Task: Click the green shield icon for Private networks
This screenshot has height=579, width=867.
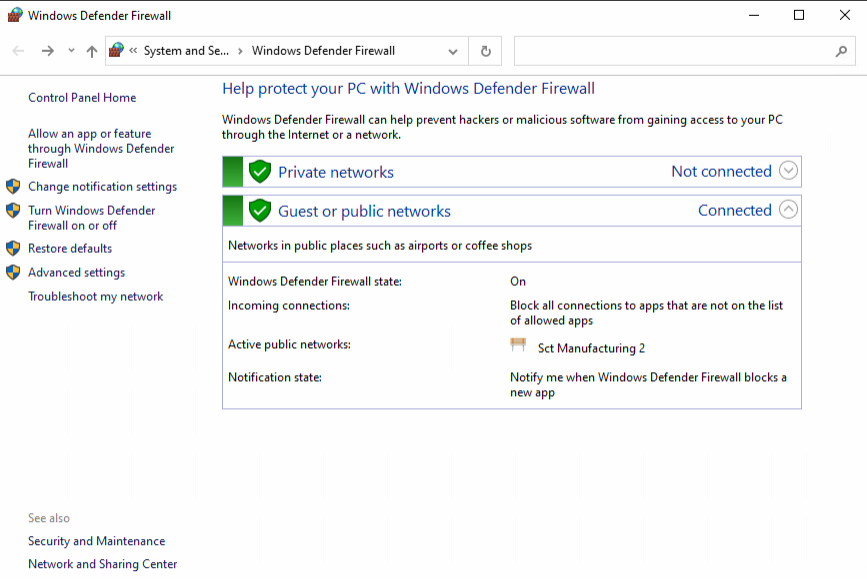Action: (259, 171)
